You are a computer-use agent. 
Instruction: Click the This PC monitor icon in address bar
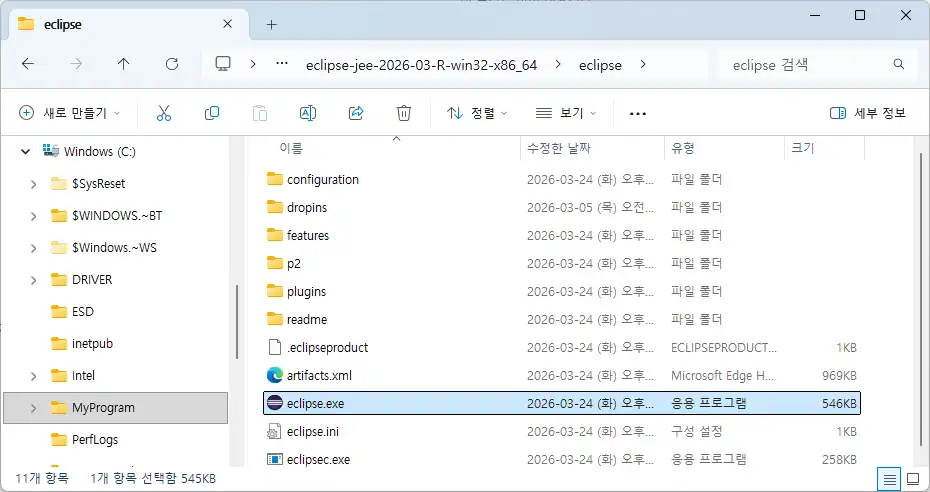click(223, 64)
